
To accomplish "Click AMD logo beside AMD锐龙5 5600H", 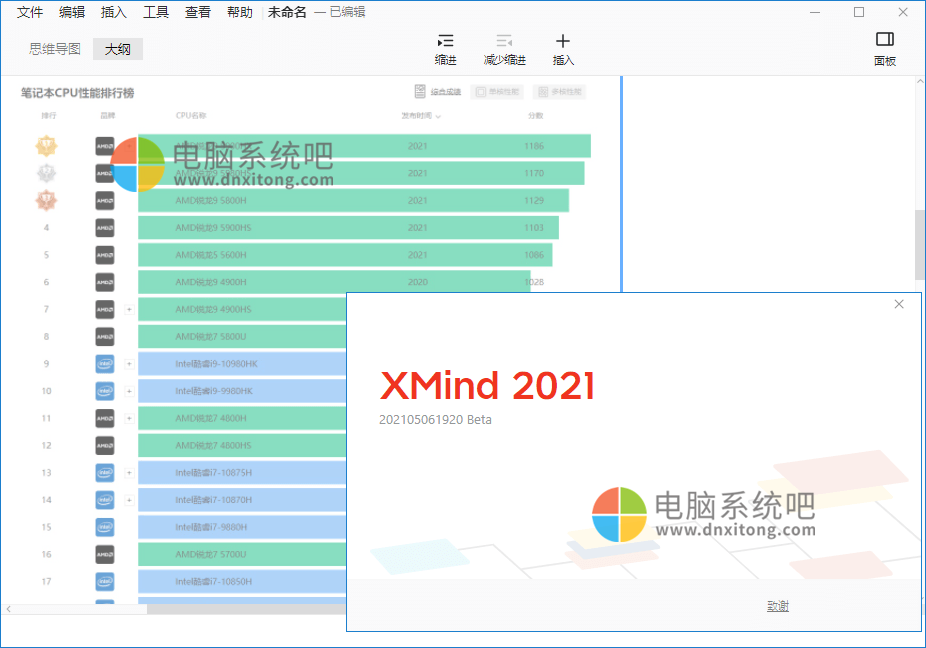I will (x=105, y=255).
